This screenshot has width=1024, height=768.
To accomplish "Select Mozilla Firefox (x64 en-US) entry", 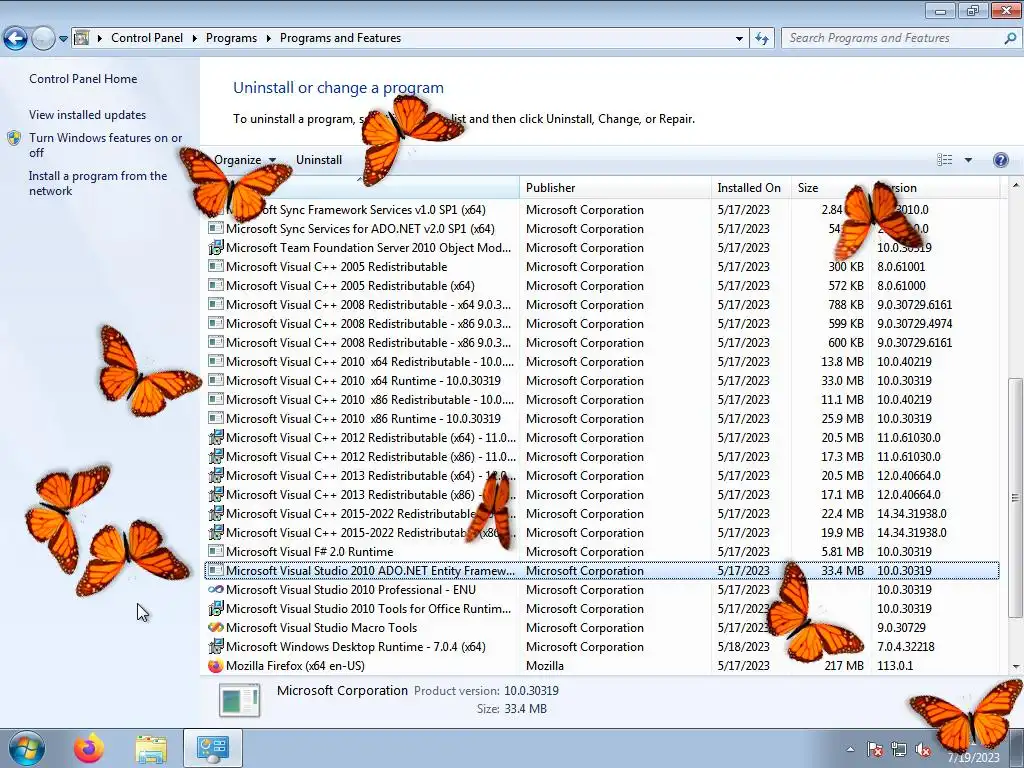I will [602, 666].
